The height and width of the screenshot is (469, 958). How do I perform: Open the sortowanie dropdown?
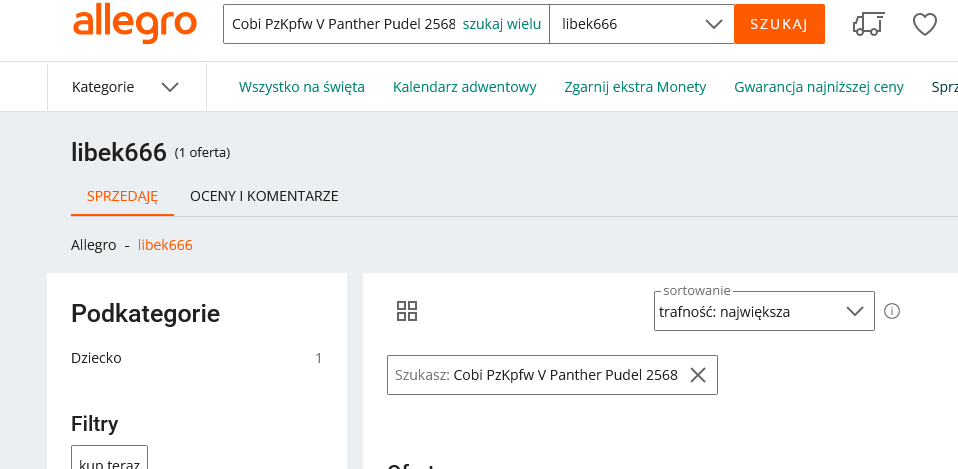[x=765, y=311]
